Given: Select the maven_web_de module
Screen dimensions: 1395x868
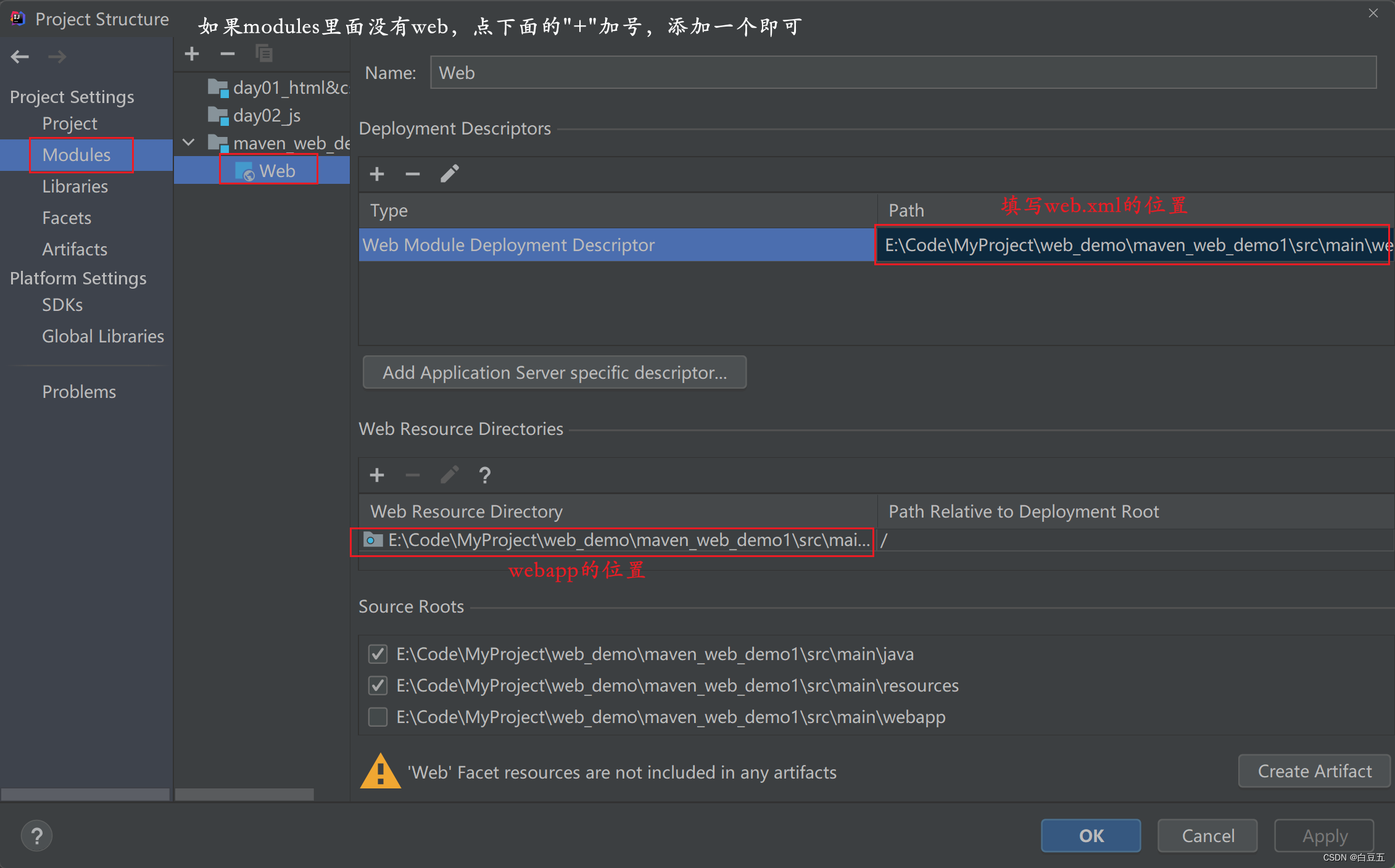Looking at the screenshot, I should (x=279, y=143).
